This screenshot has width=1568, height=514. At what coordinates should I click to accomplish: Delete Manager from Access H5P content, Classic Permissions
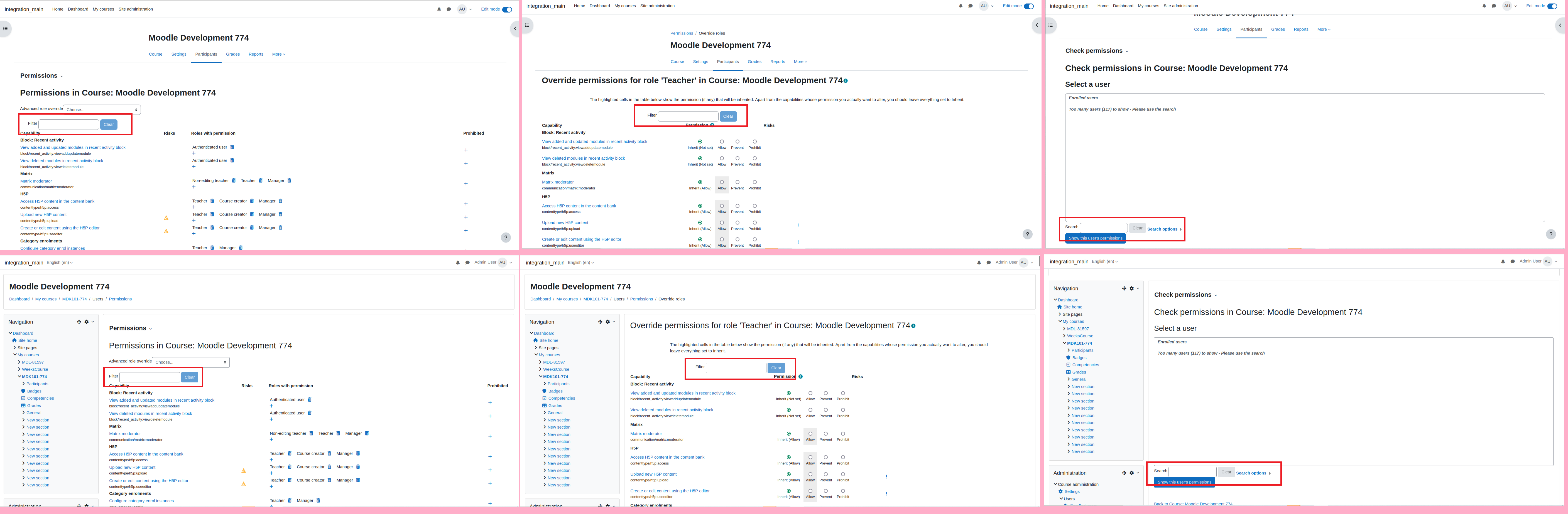tap(358, 454)
